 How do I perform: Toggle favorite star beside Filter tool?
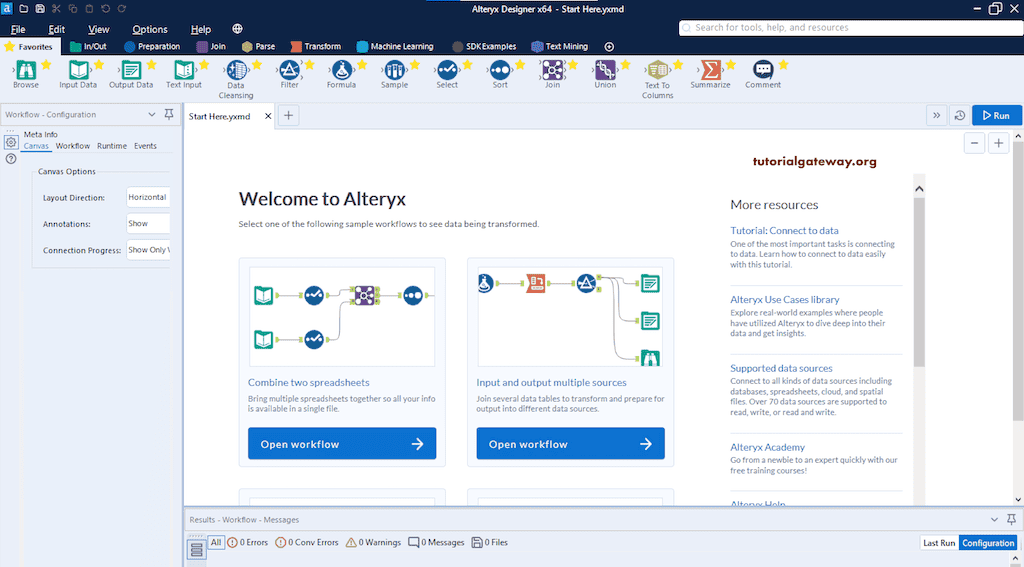[x=310, y=64]
